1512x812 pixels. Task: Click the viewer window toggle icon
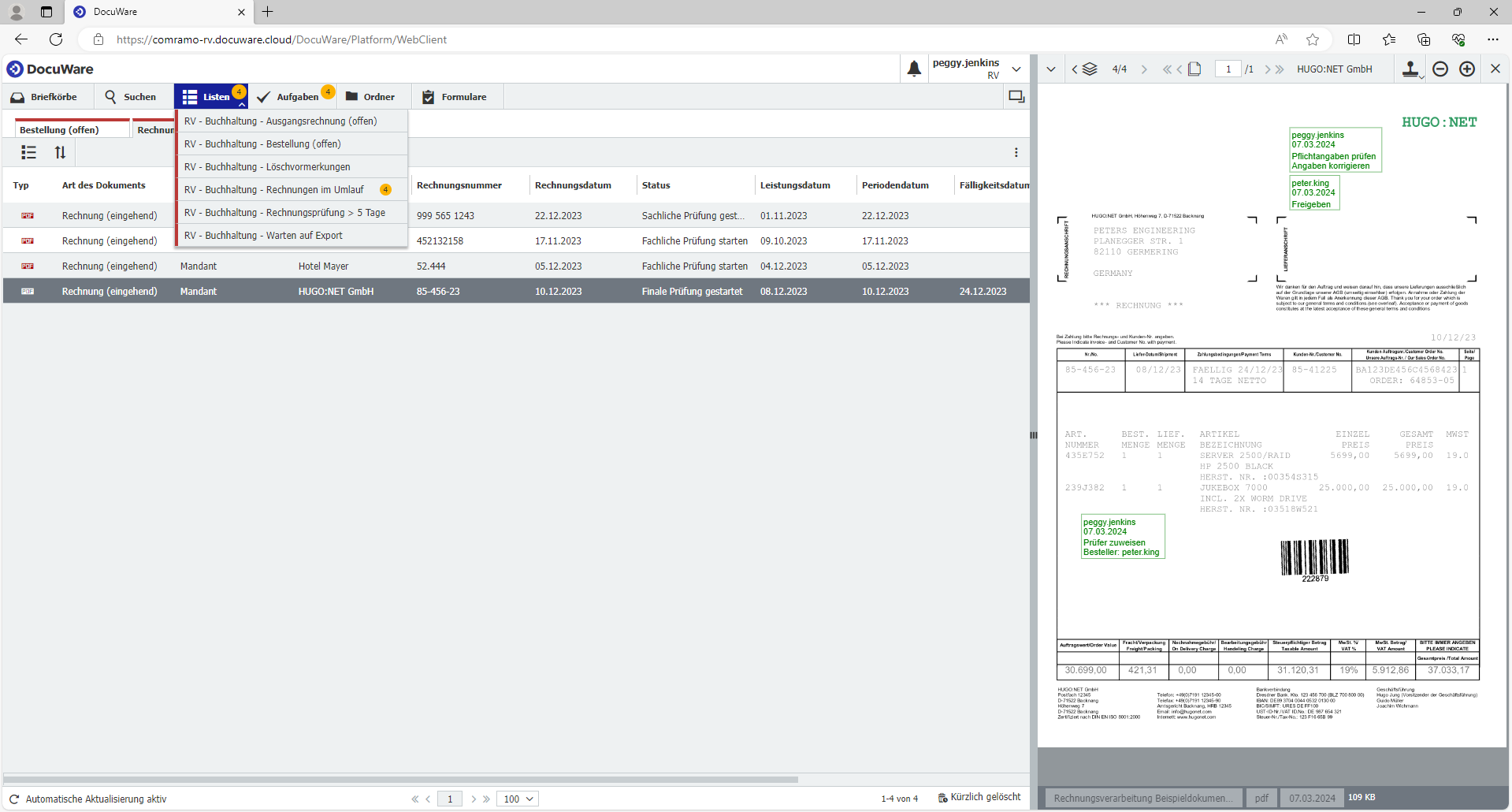[x=1016, y=97]
